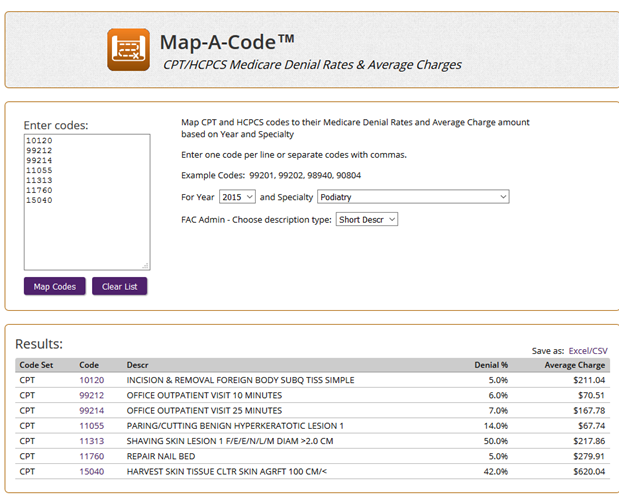Click the 42.0% denial rate value

pyautogui.click(x=496, y=471)
